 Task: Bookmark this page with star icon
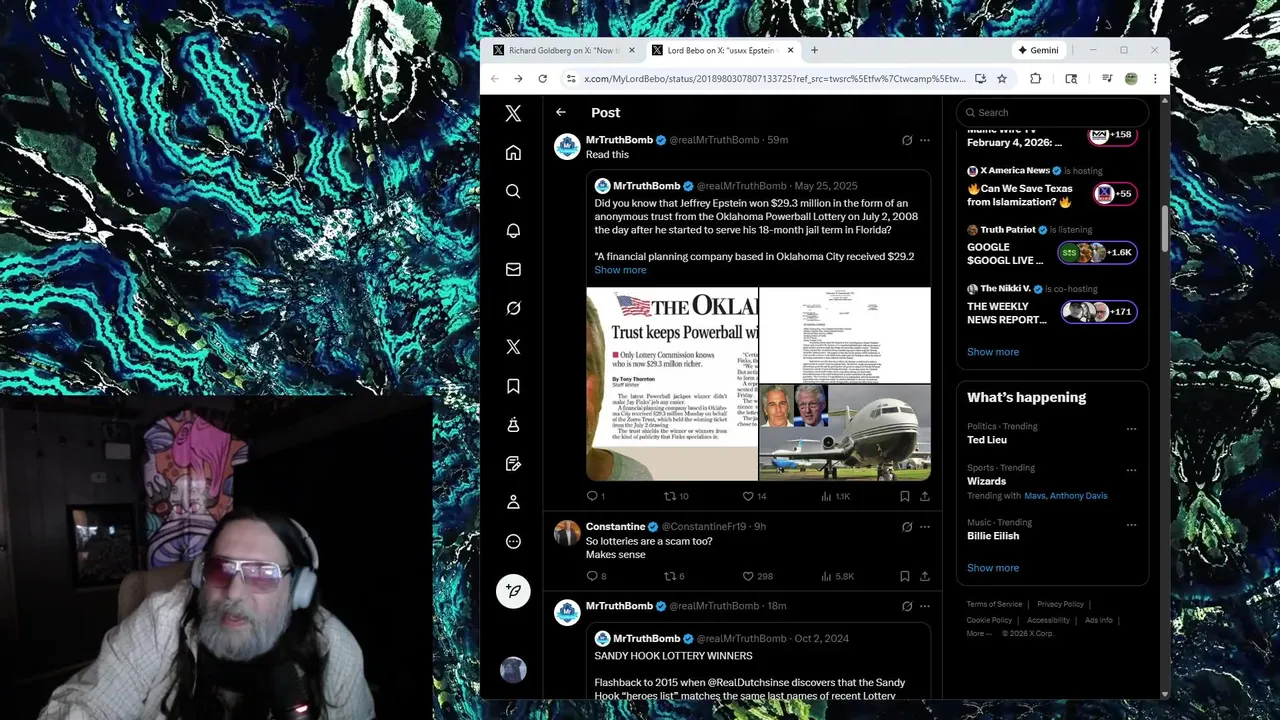(1001, 79)
